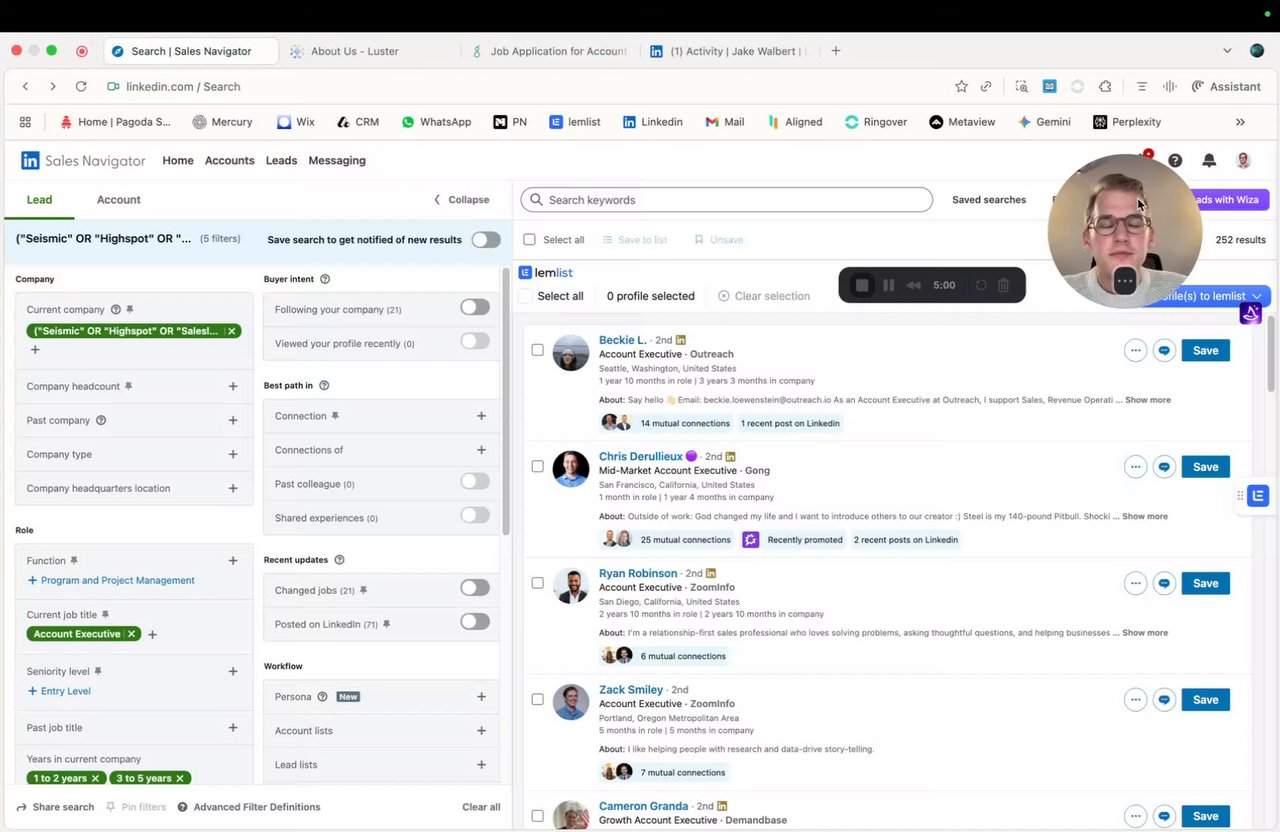This screenshot has height=832, width=1280.
Task: Stop the screen recording
Action: [x=862, y=285]
